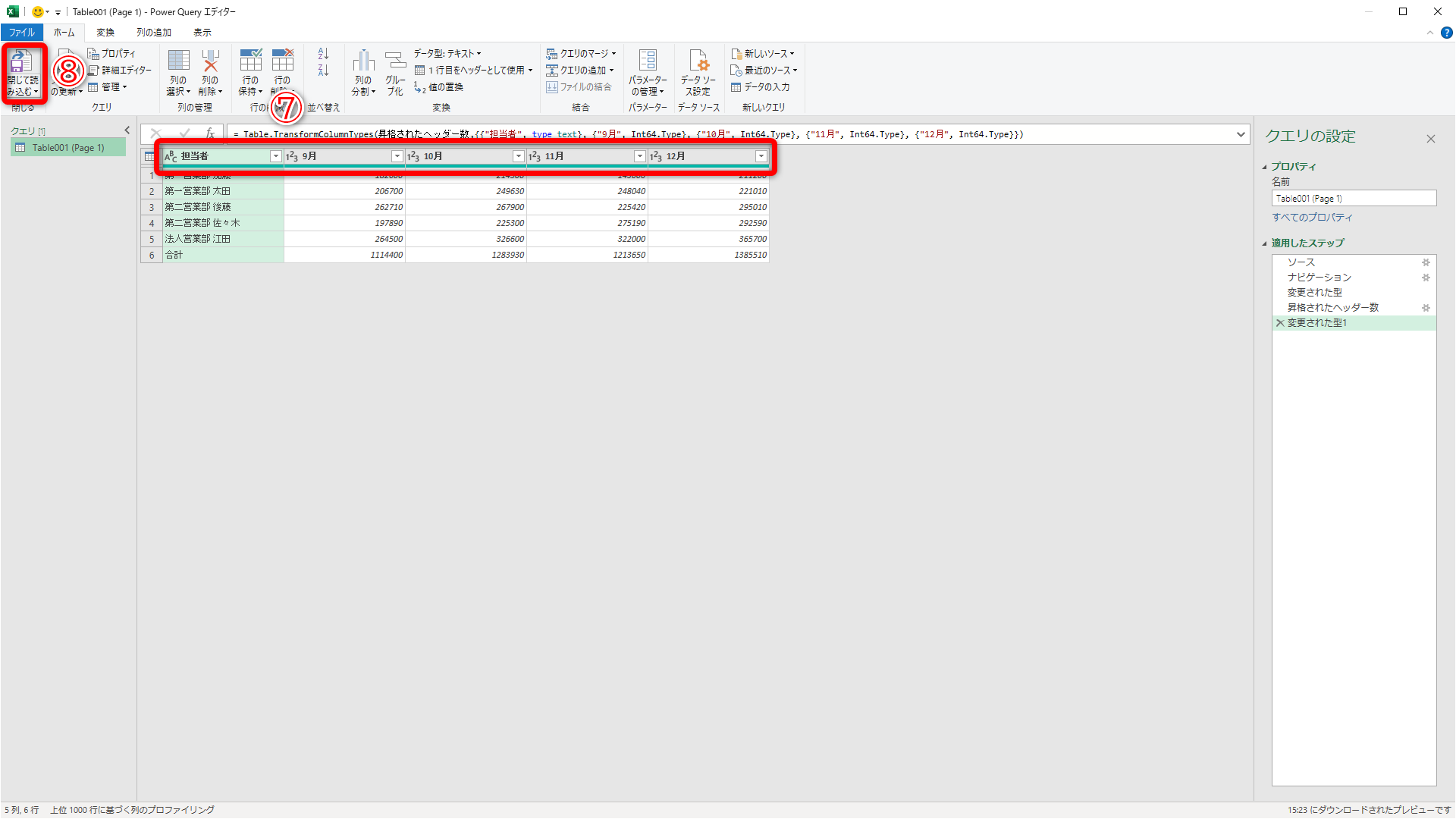This screenshot has width=1456, height=819.
Task: Collapse the queries pane with the arrow
Action: [x=127, y=130]
